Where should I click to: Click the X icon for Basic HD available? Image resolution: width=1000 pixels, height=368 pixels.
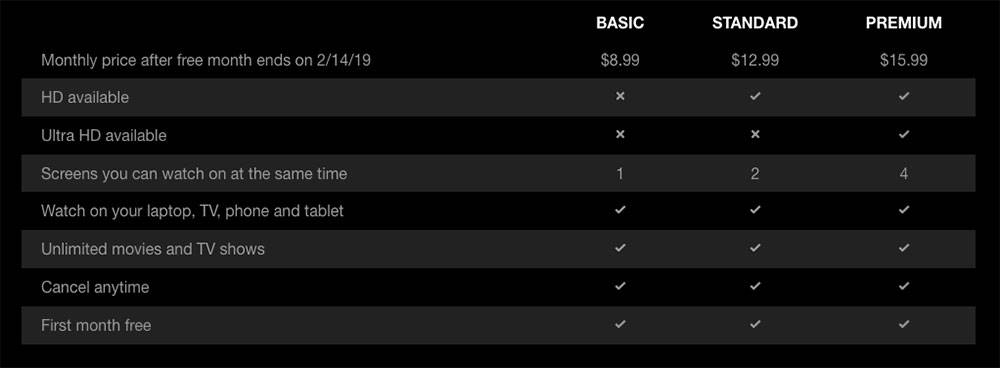[620, 97]
